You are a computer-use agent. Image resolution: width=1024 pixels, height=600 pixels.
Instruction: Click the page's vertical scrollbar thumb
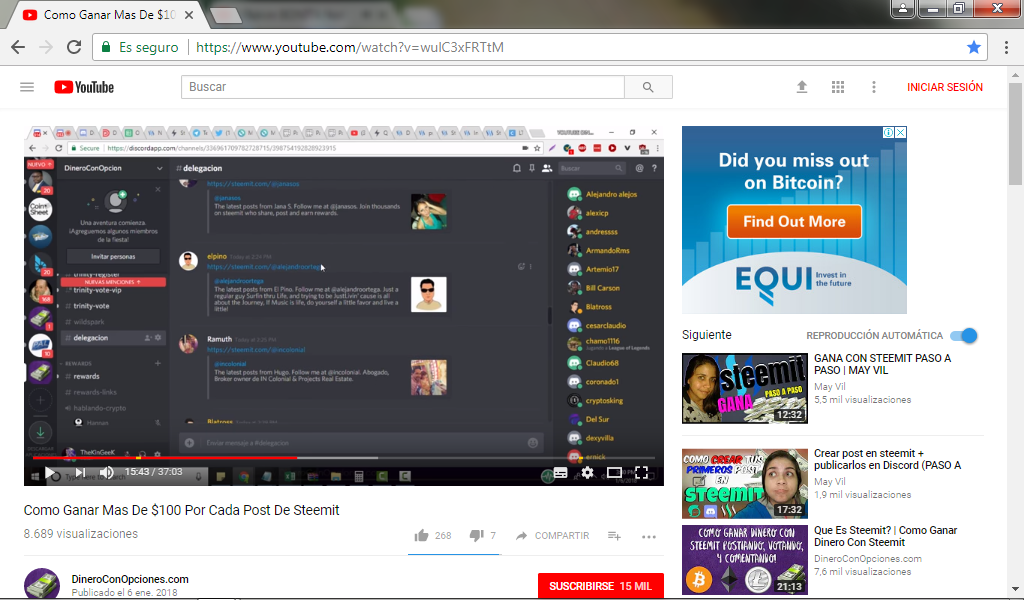pyautogui.click(x=1015, y=134)
